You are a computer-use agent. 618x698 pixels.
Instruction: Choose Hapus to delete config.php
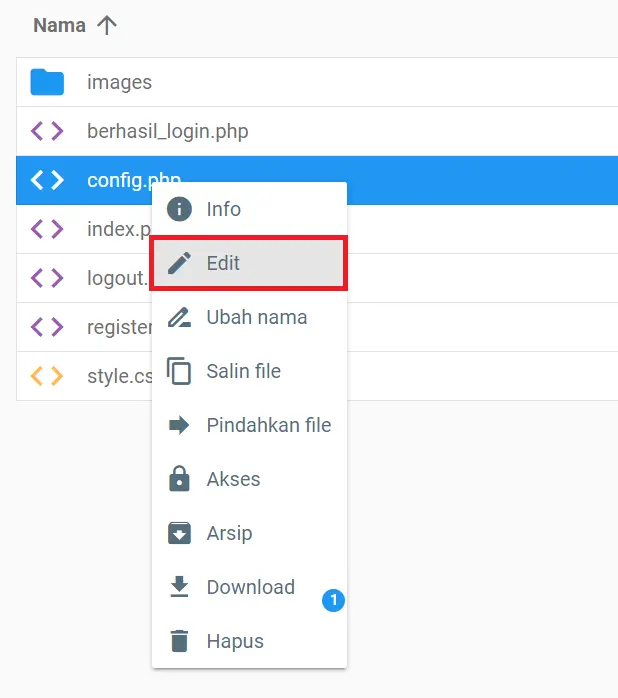point(235,641)
